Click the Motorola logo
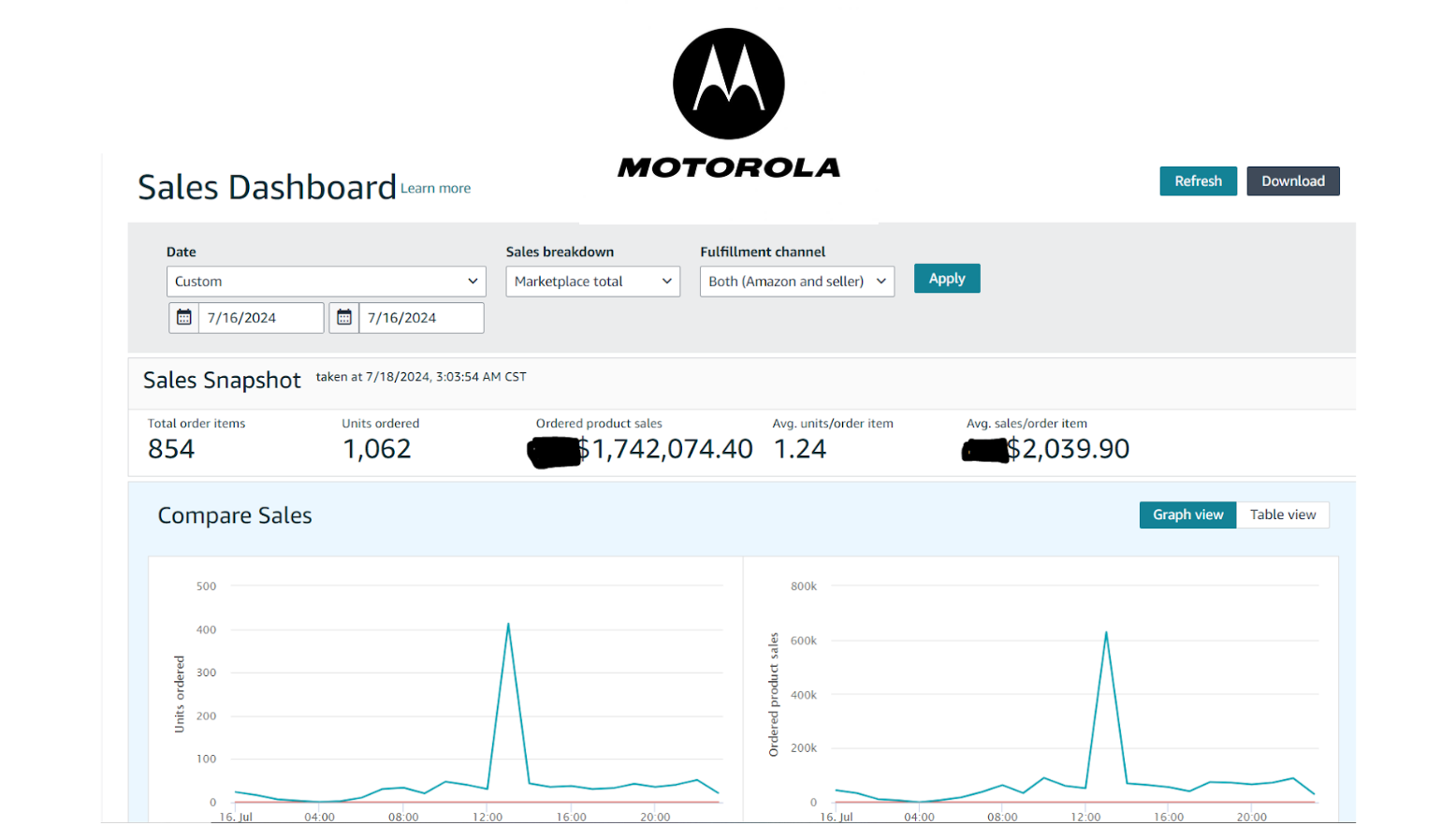1441x840 pixels. (728, 82)
